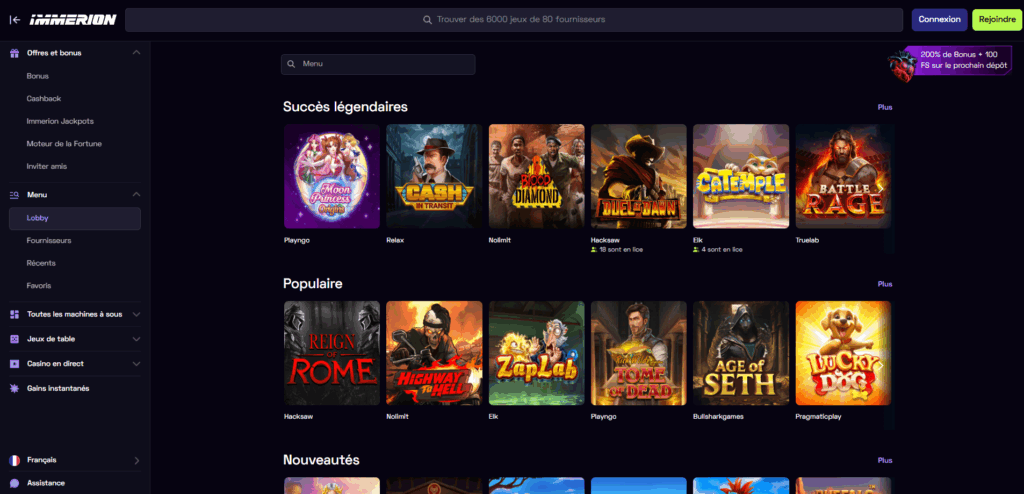Click Plus next to Succès légendaires

tap(885, 107)
